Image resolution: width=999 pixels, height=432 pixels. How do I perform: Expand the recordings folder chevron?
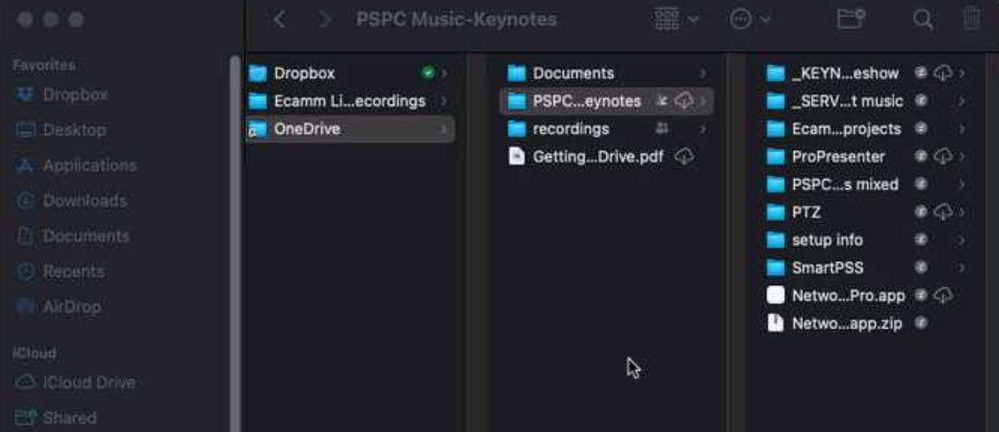pos(703,129)
